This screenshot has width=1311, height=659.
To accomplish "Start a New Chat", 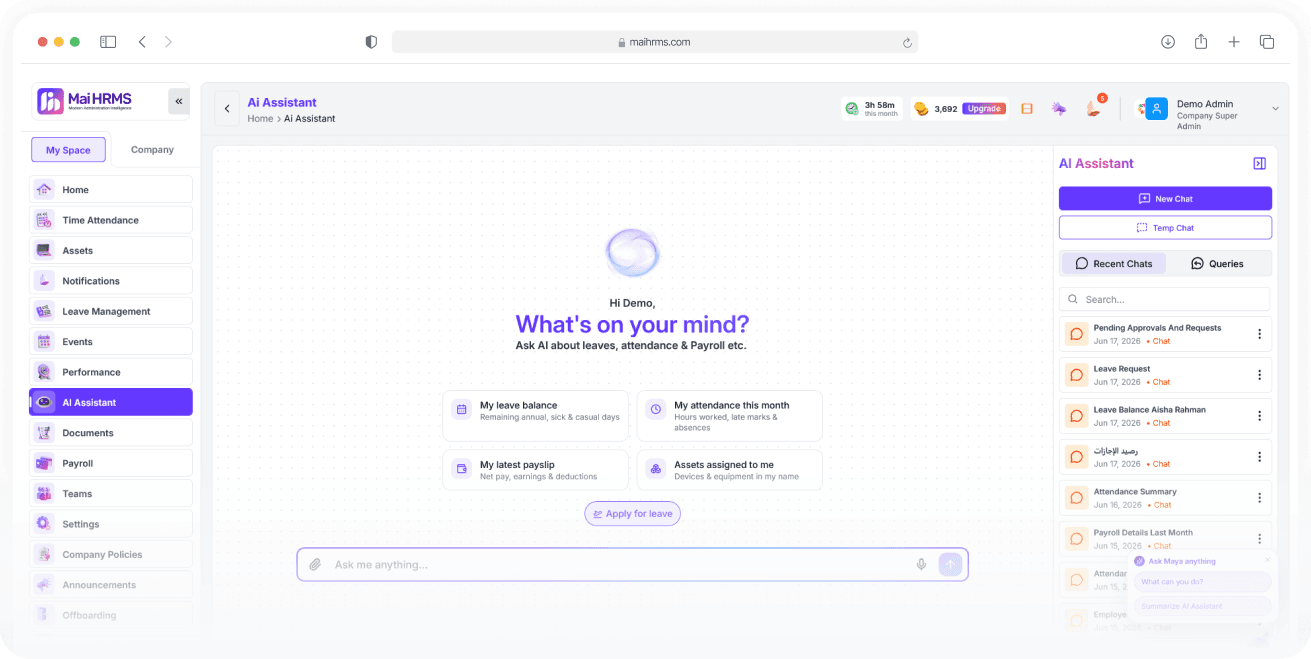I will click(1165, 198).
